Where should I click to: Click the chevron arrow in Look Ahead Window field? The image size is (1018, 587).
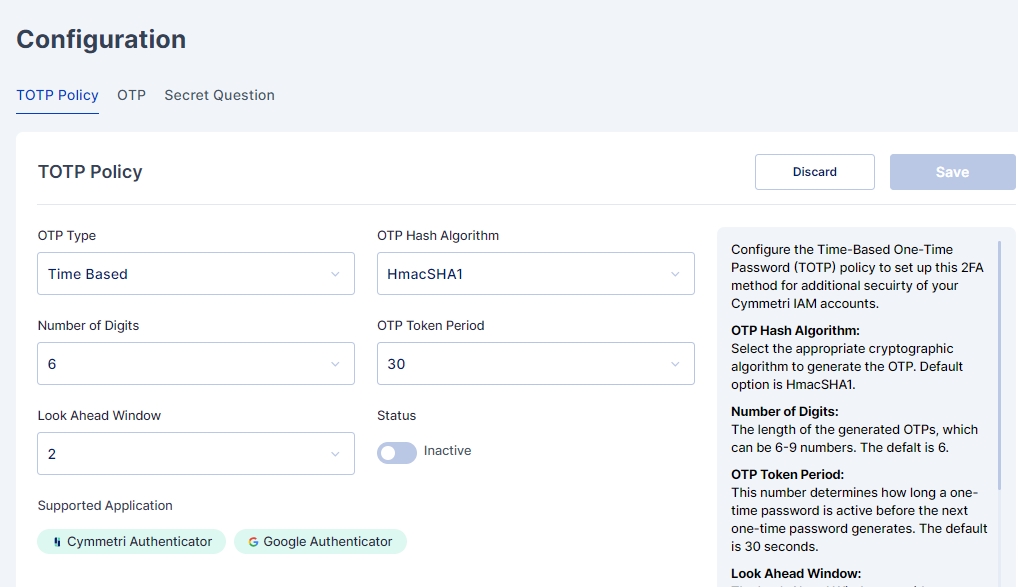(x=335, y=454)
